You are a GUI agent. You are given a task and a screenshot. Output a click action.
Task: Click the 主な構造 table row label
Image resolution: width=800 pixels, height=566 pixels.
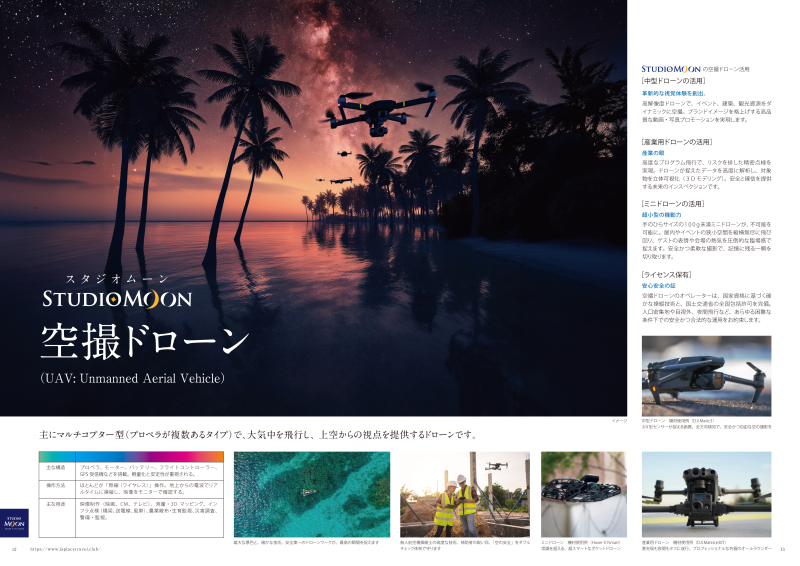tap(56, 467)
